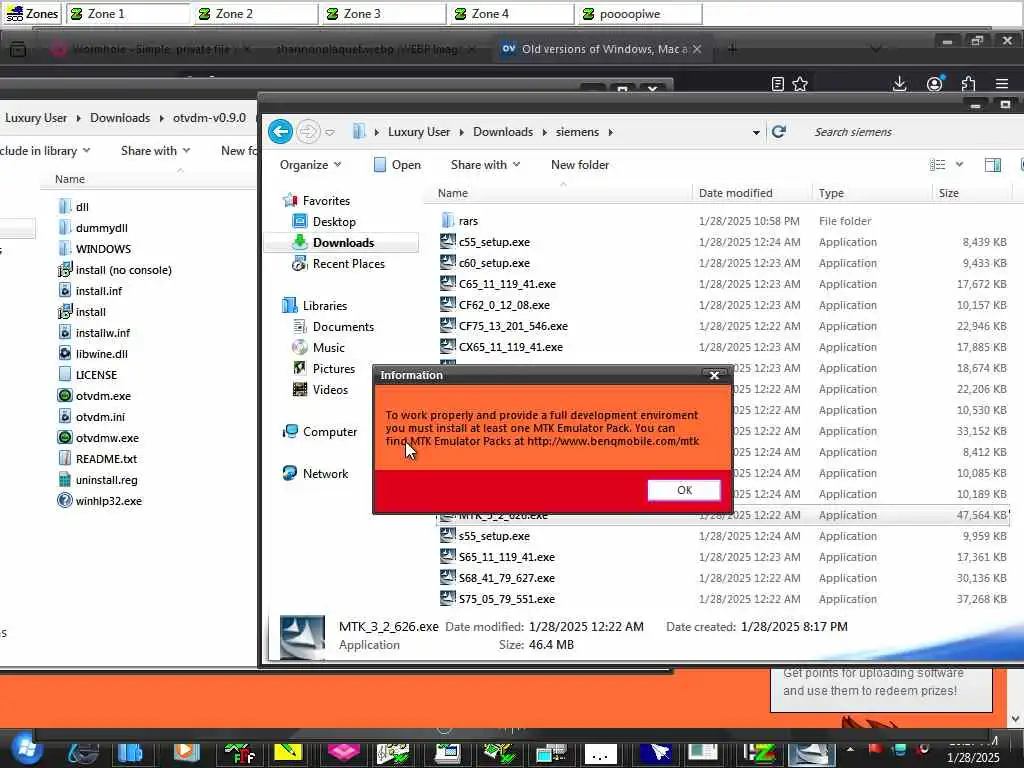Open Videos library
Screen dimensions: 1024x768
330,389
